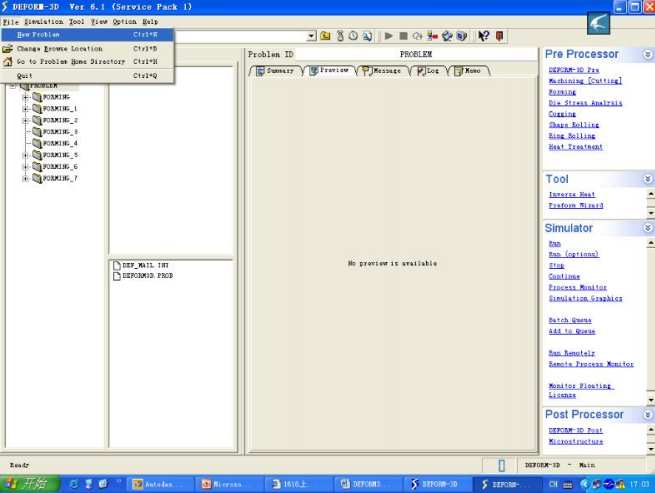
Task: Click the blue tools toolbar icon
Action: point(447,36)
